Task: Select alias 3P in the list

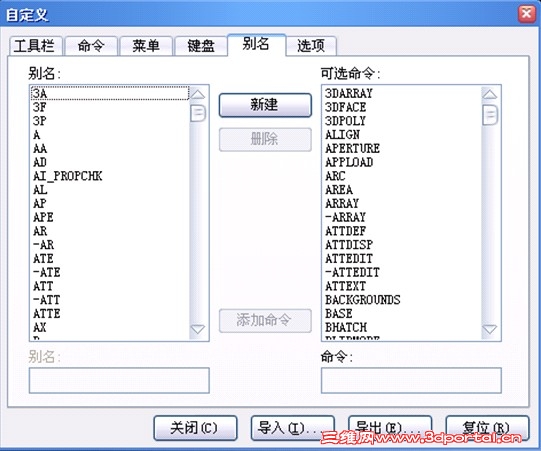Action: (x=110, y=121)
